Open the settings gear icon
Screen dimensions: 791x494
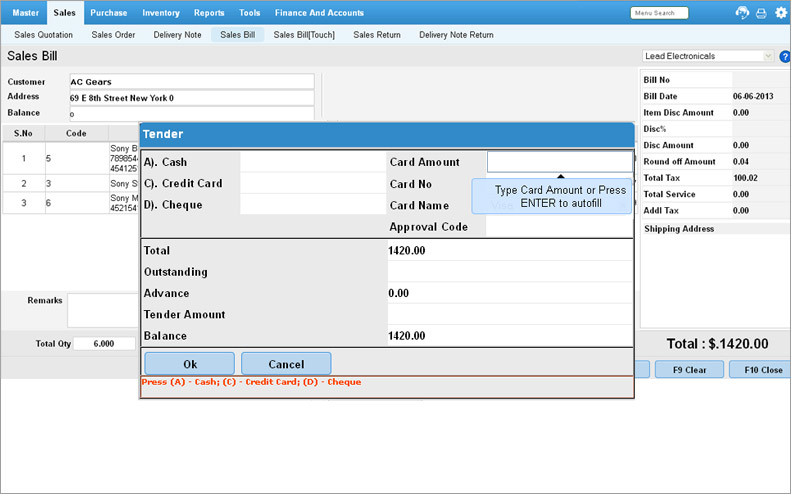pyautogui.click(x=781, y=13)
